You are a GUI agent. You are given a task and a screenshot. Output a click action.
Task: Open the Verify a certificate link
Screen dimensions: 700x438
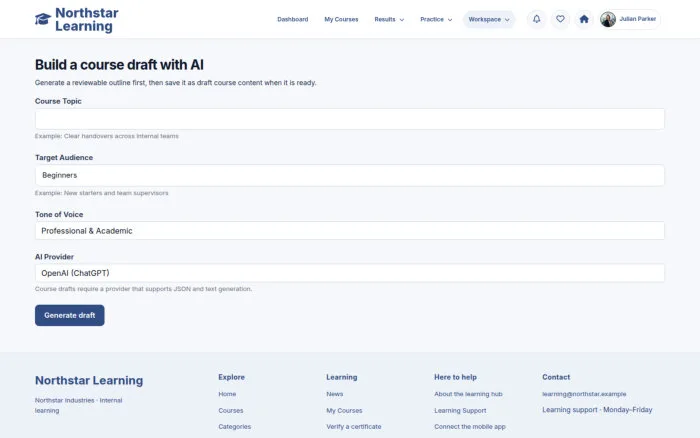coord(354,426)
